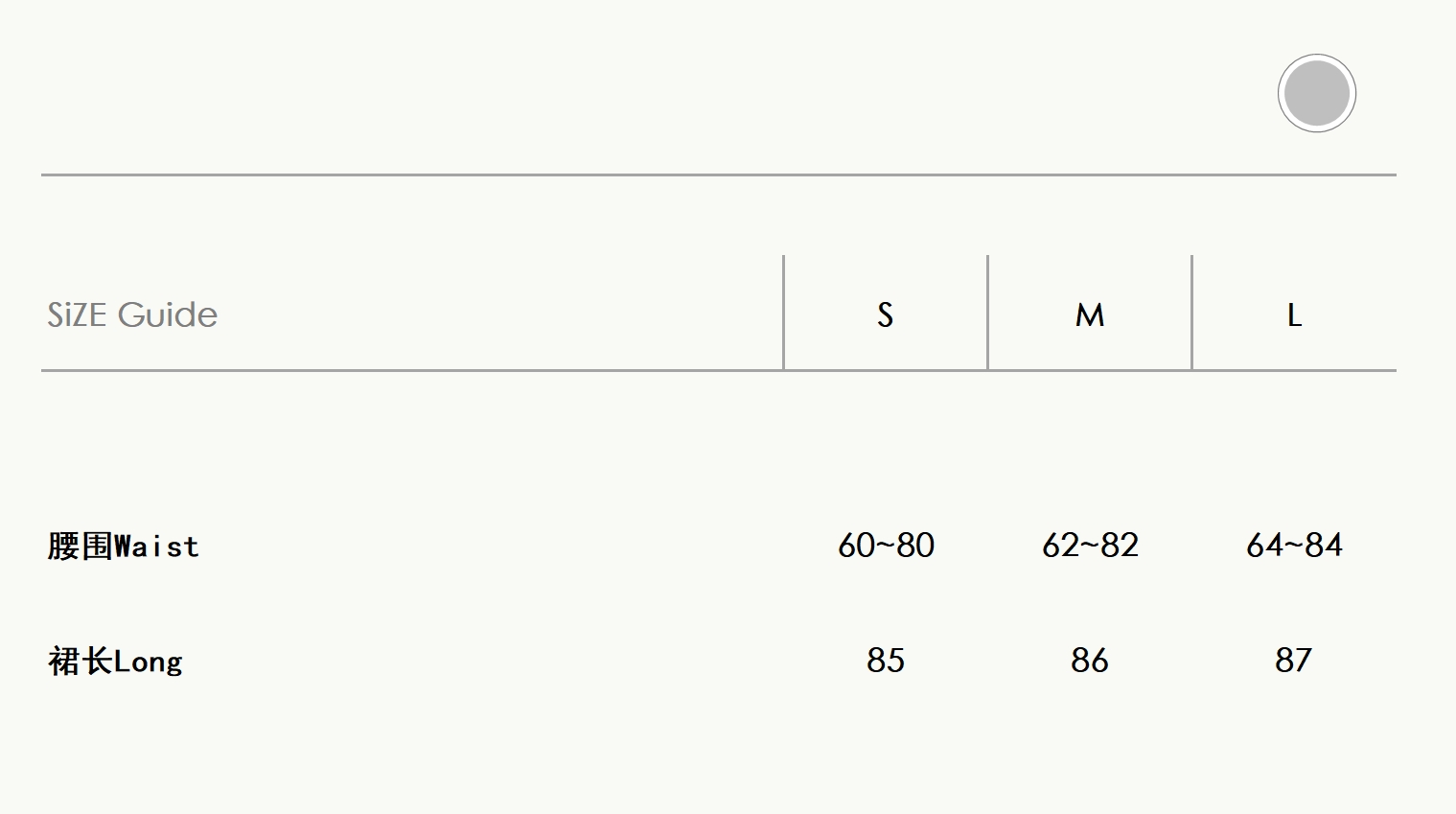This screenshot has height=814, width=1456.
Task: Click the Chinese characters 裙长
Action: pyautogui.click(x=81, y=662)
